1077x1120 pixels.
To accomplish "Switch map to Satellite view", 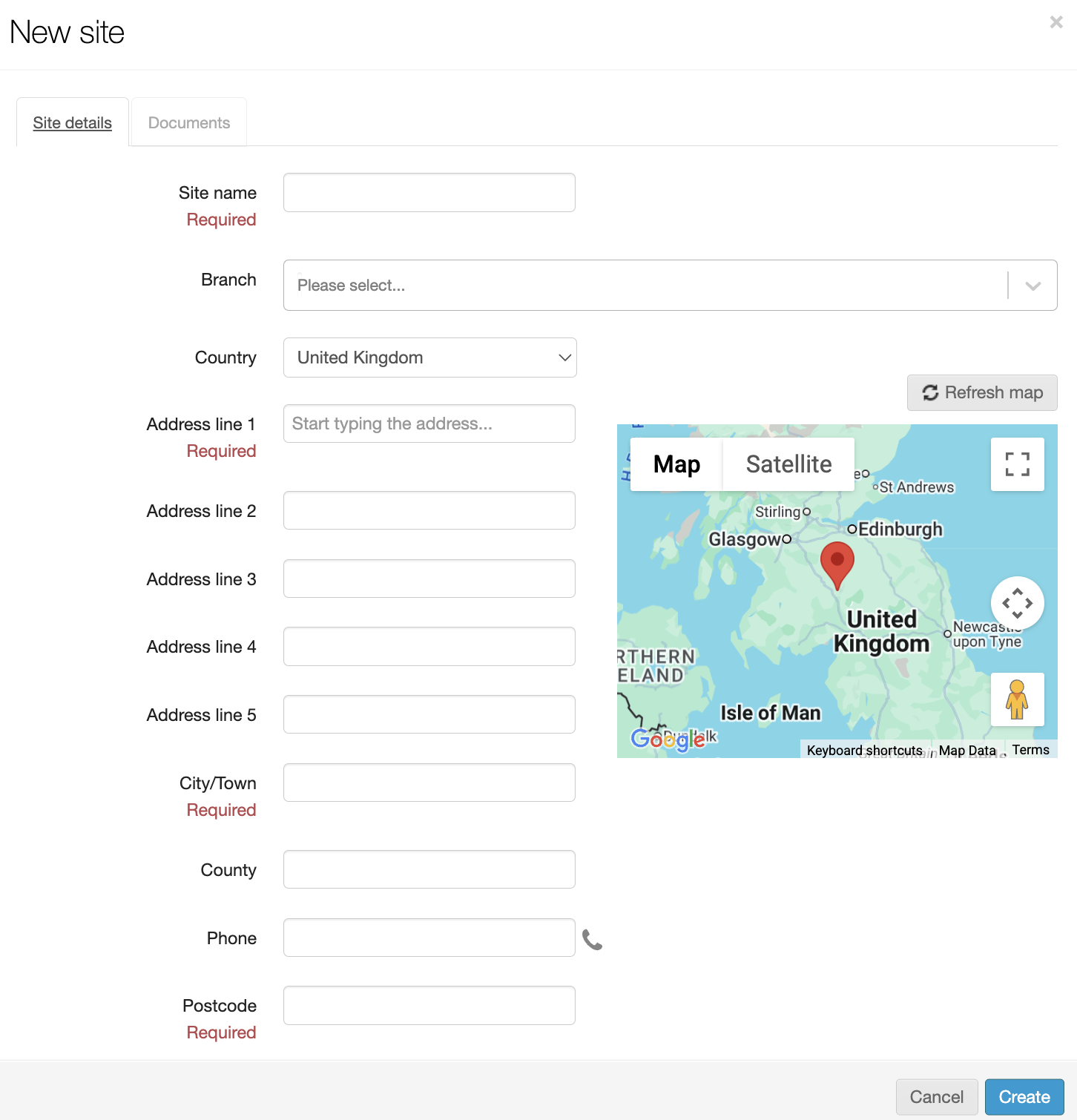I will (x=788, y=464).
